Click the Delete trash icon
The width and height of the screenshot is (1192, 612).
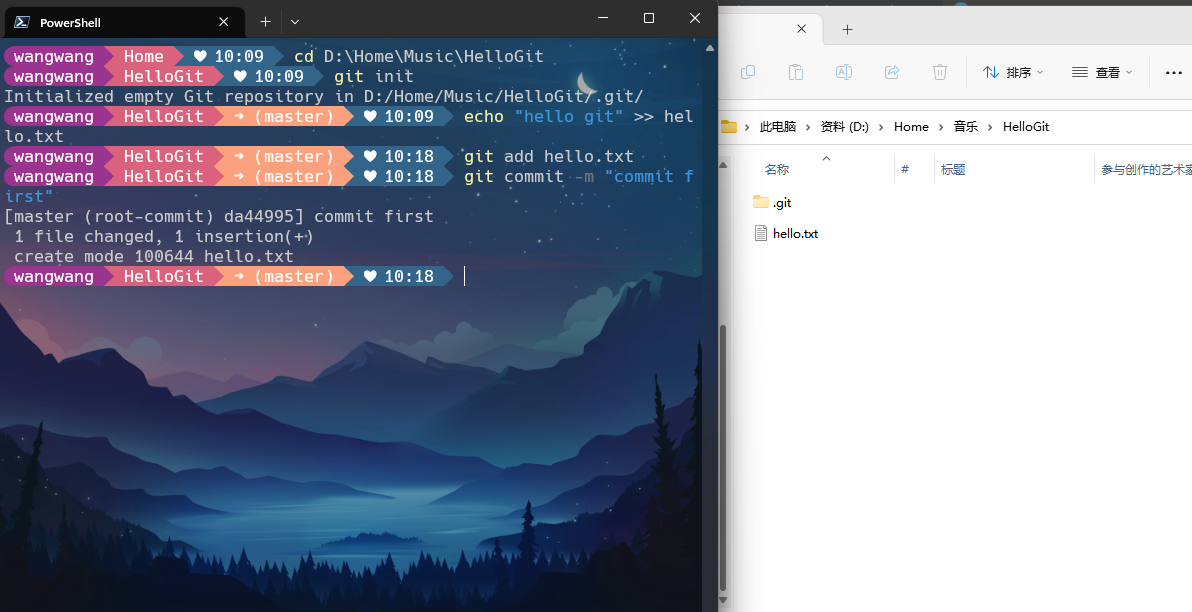[x=940, y=72]
